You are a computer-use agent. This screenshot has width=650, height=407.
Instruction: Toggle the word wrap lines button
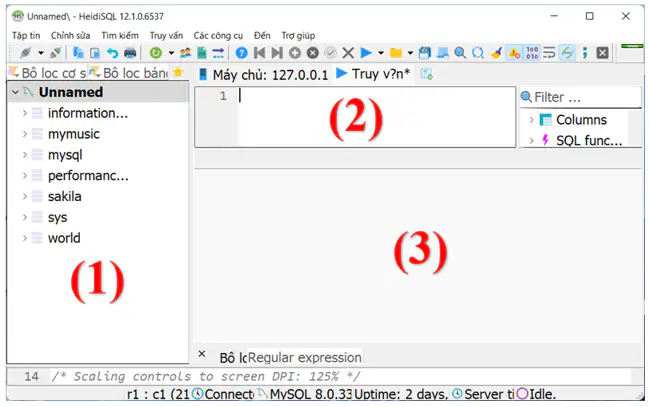tap(549, 53)
